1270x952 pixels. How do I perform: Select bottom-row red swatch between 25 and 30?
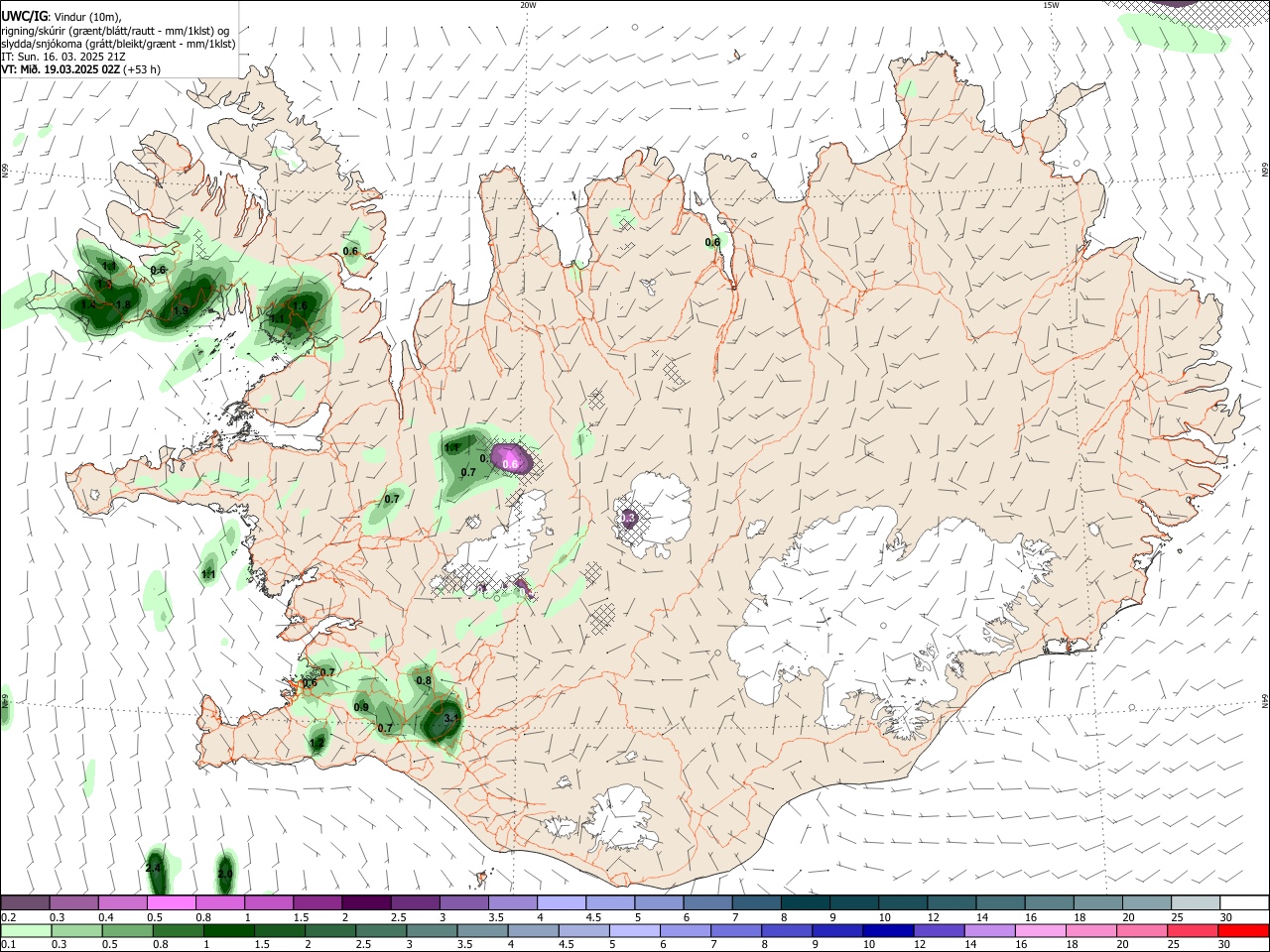pyautogui.click(x=1191, y=930)
